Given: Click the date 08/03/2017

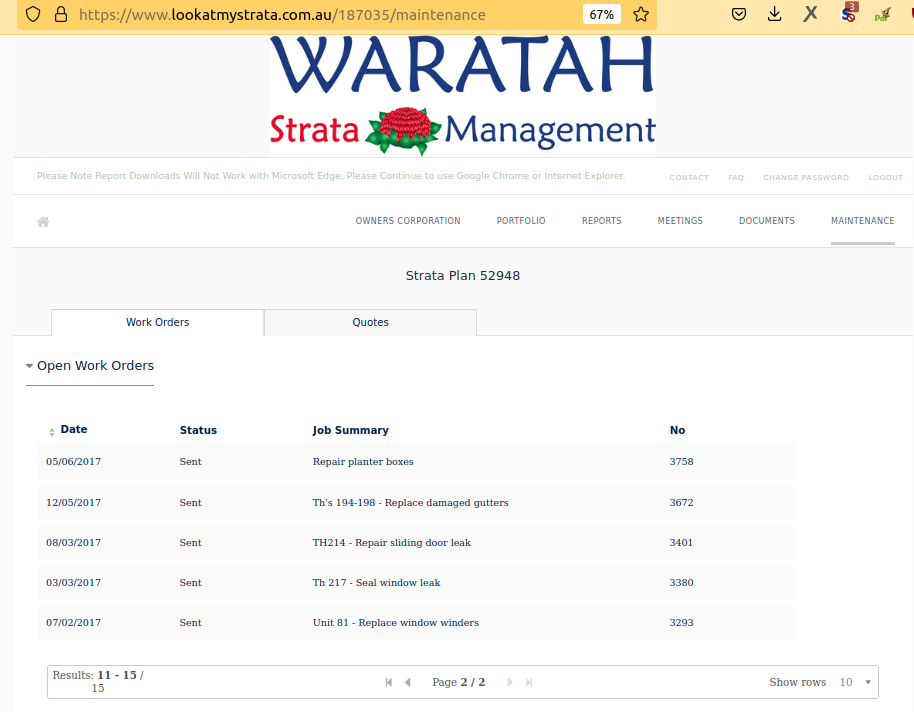Looking at the screenshot, I should pyautogui.click(x=73, y=543).
